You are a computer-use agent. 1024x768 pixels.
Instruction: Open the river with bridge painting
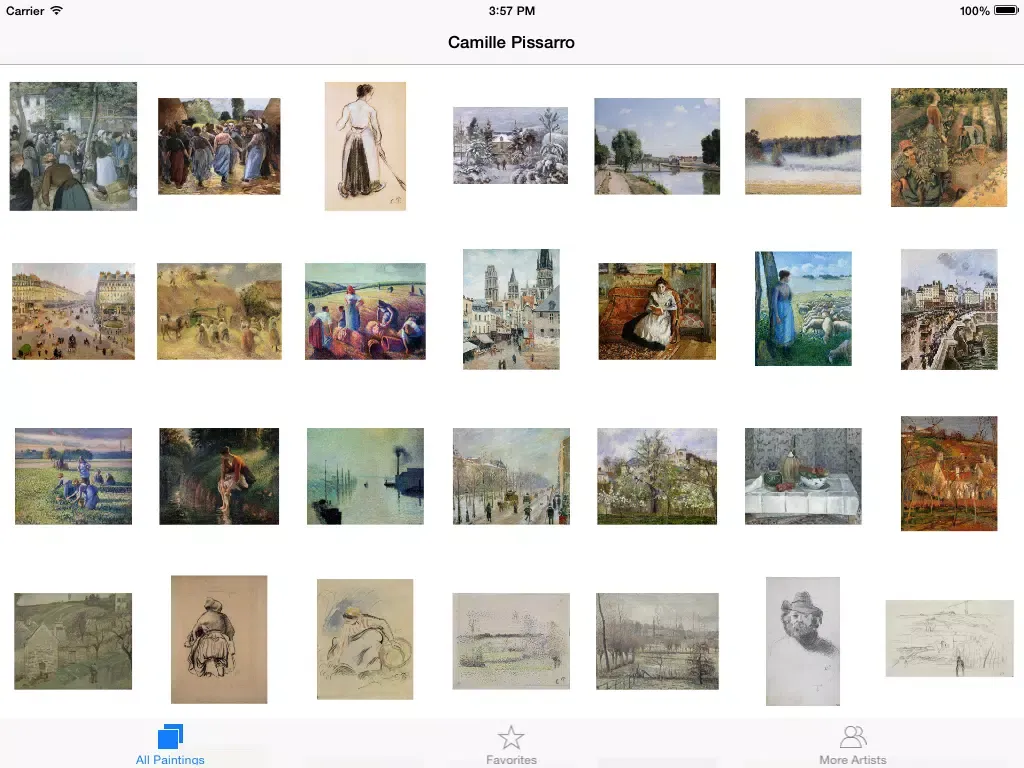(657, 146)
